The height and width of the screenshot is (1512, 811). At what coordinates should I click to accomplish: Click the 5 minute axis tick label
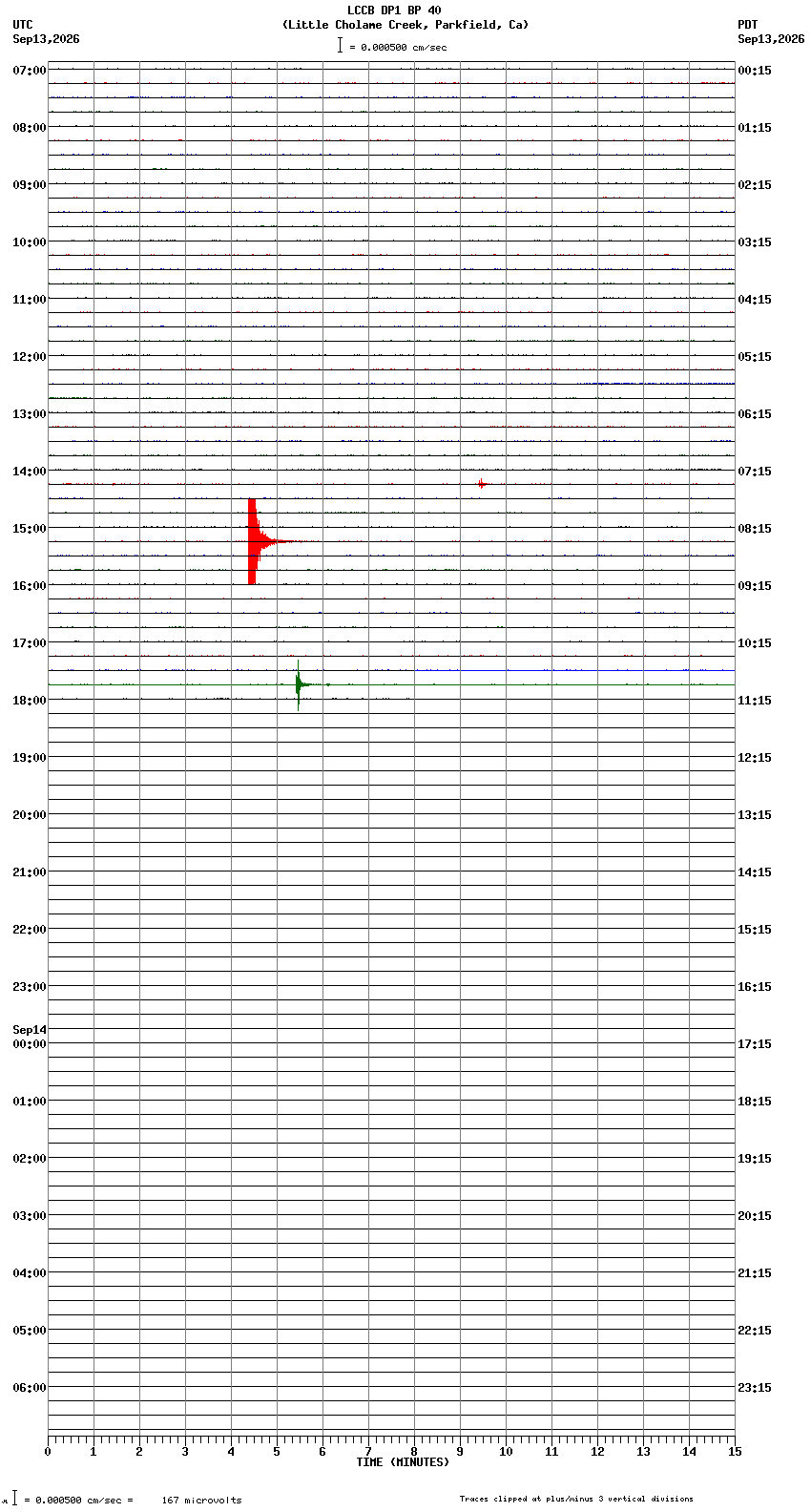coord(277,1452)
